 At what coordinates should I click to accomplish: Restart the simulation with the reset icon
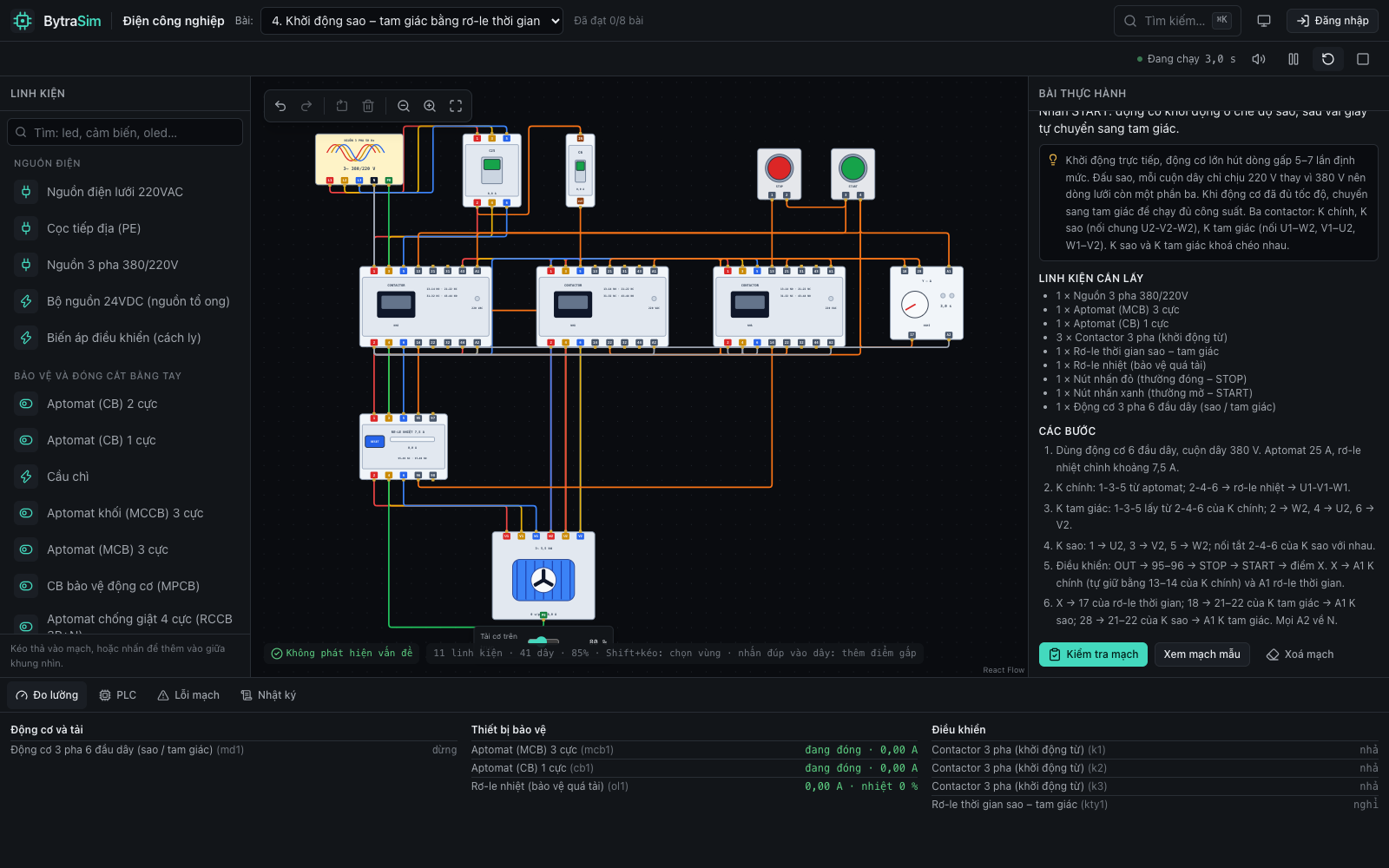point(1328,59)
